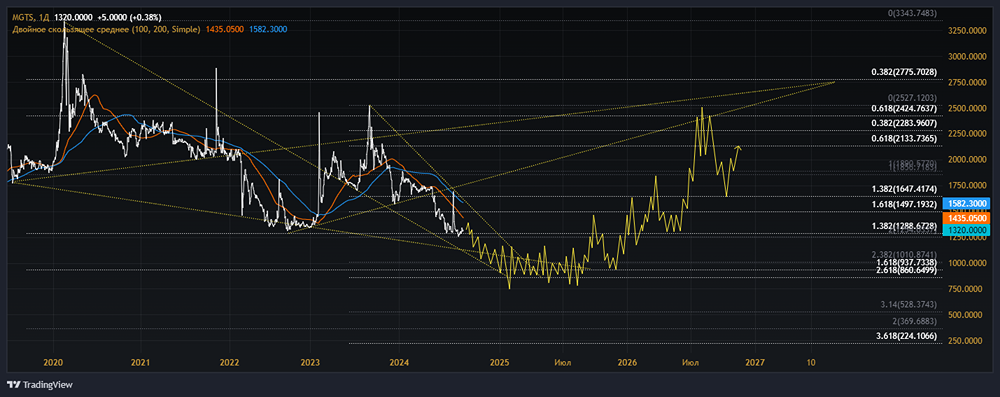Click the 2024 label on time axis
The width and height of the screenshot is (1000, 397).
(399, 362)
